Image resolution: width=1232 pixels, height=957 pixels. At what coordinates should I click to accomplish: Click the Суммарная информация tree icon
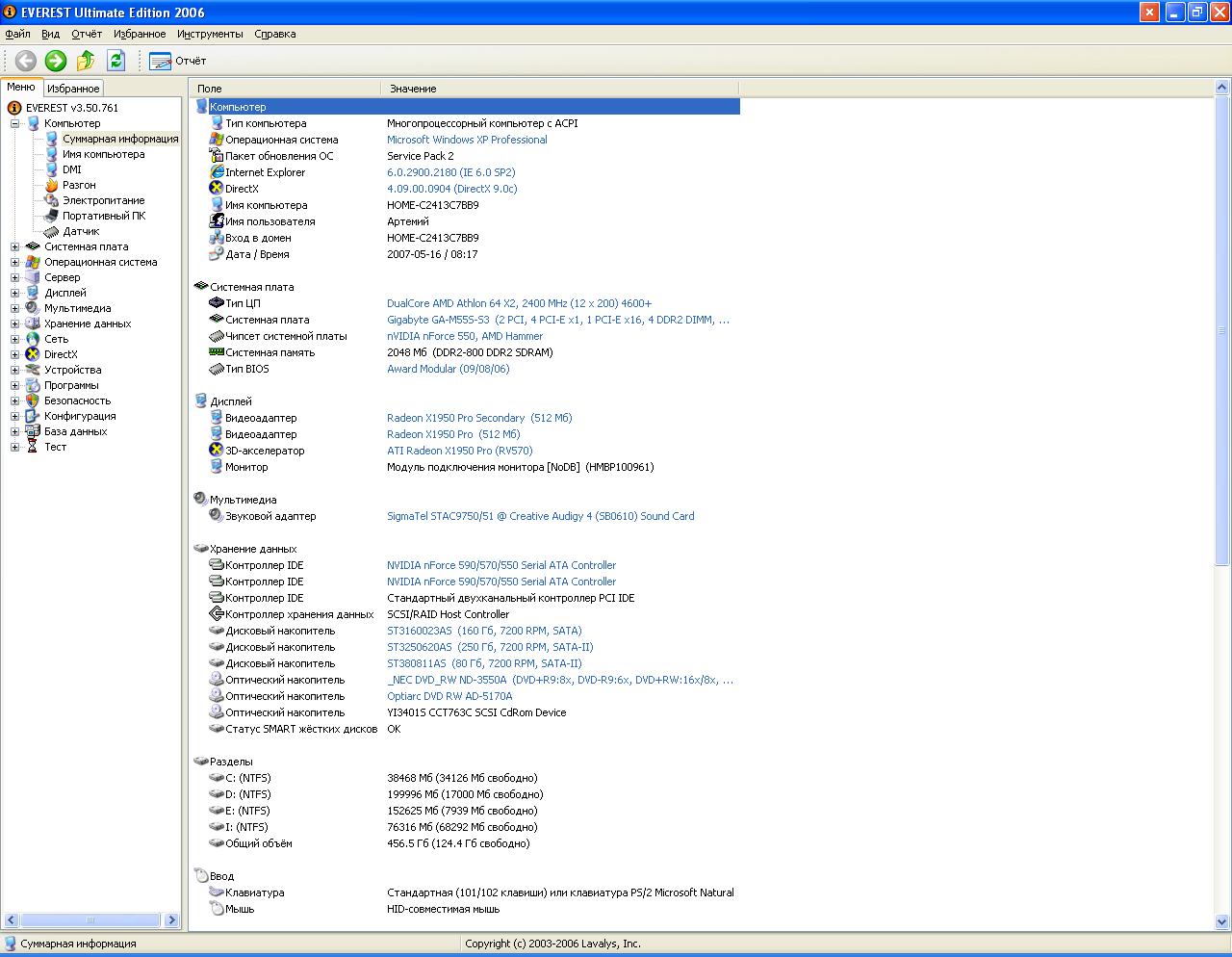pos(52,139)
